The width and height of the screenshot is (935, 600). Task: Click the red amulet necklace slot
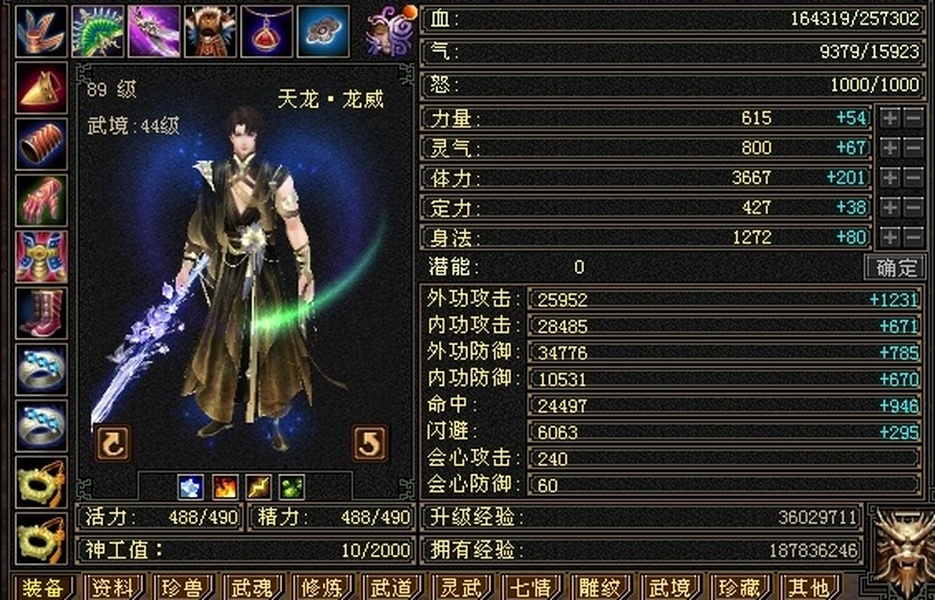click(267, 31)
